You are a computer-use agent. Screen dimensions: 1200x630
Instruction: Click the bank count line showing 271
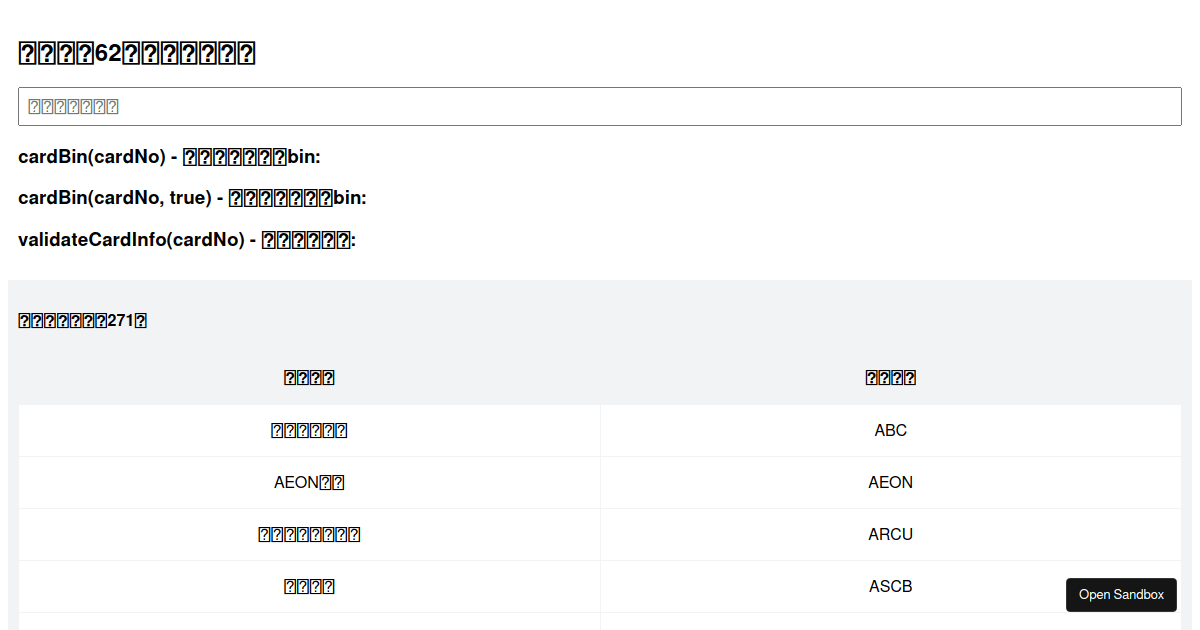(83, 321)
